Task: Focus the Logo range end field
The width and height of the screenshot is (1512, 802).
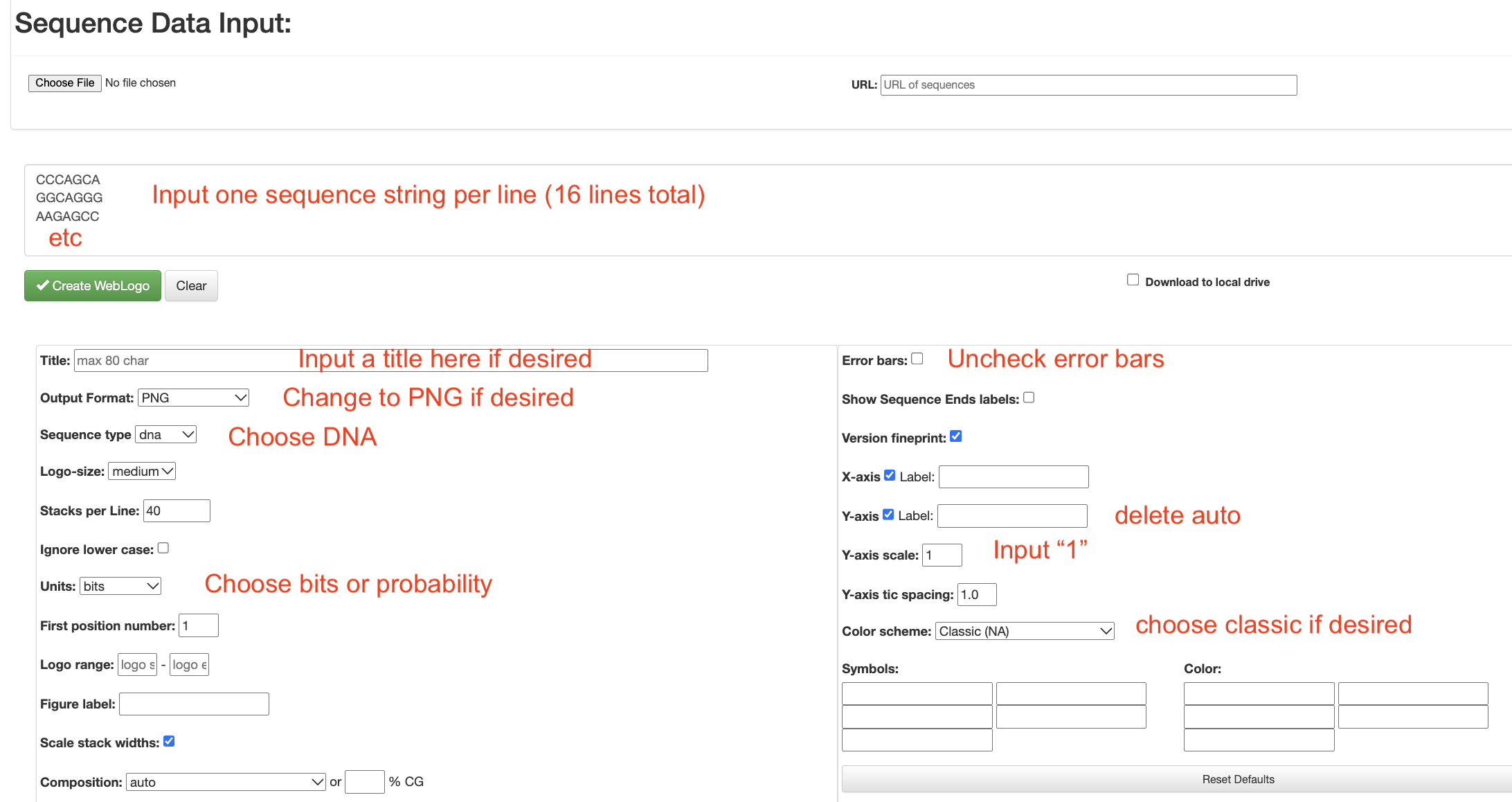Action: [189, 665]
